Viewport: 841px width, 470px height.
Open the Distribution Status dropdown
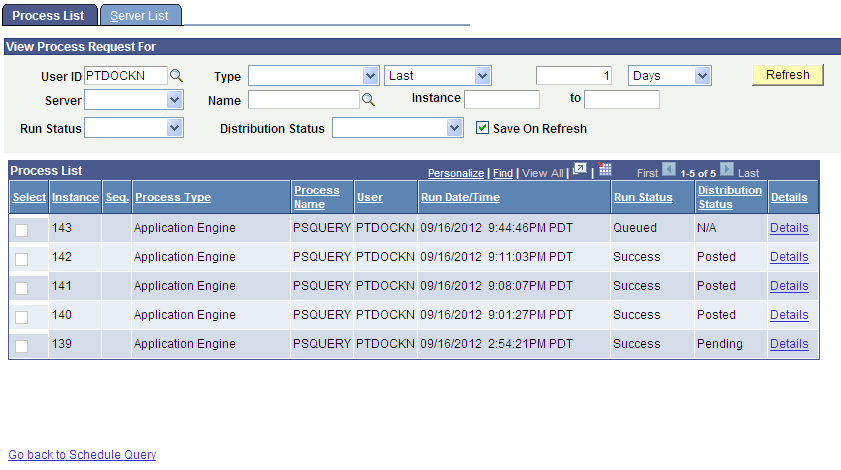(398, 128)
